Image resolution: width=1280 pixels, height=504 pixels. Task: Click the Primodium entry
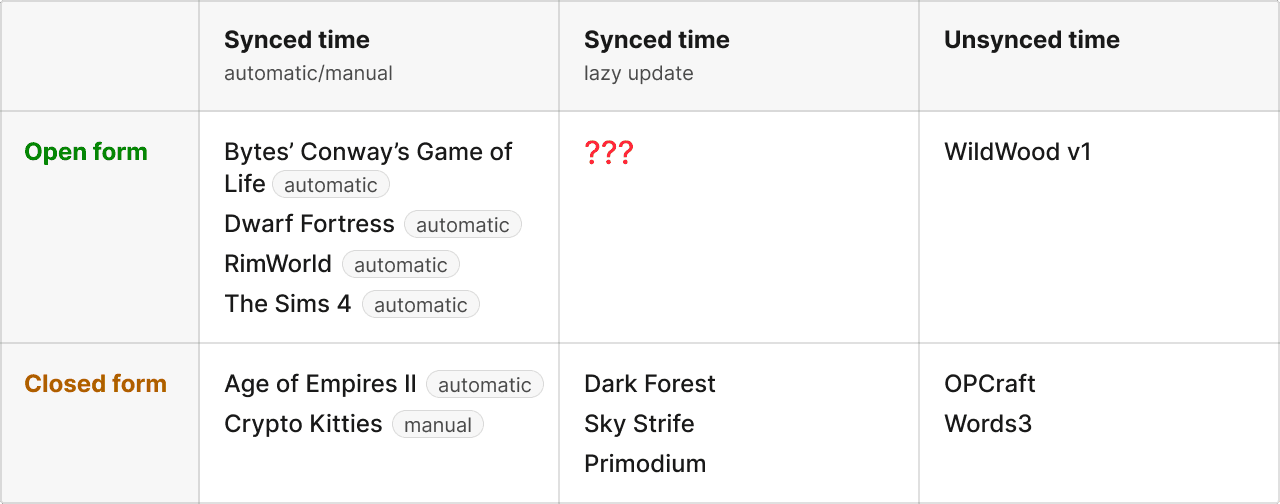click(x=645, y=464)
